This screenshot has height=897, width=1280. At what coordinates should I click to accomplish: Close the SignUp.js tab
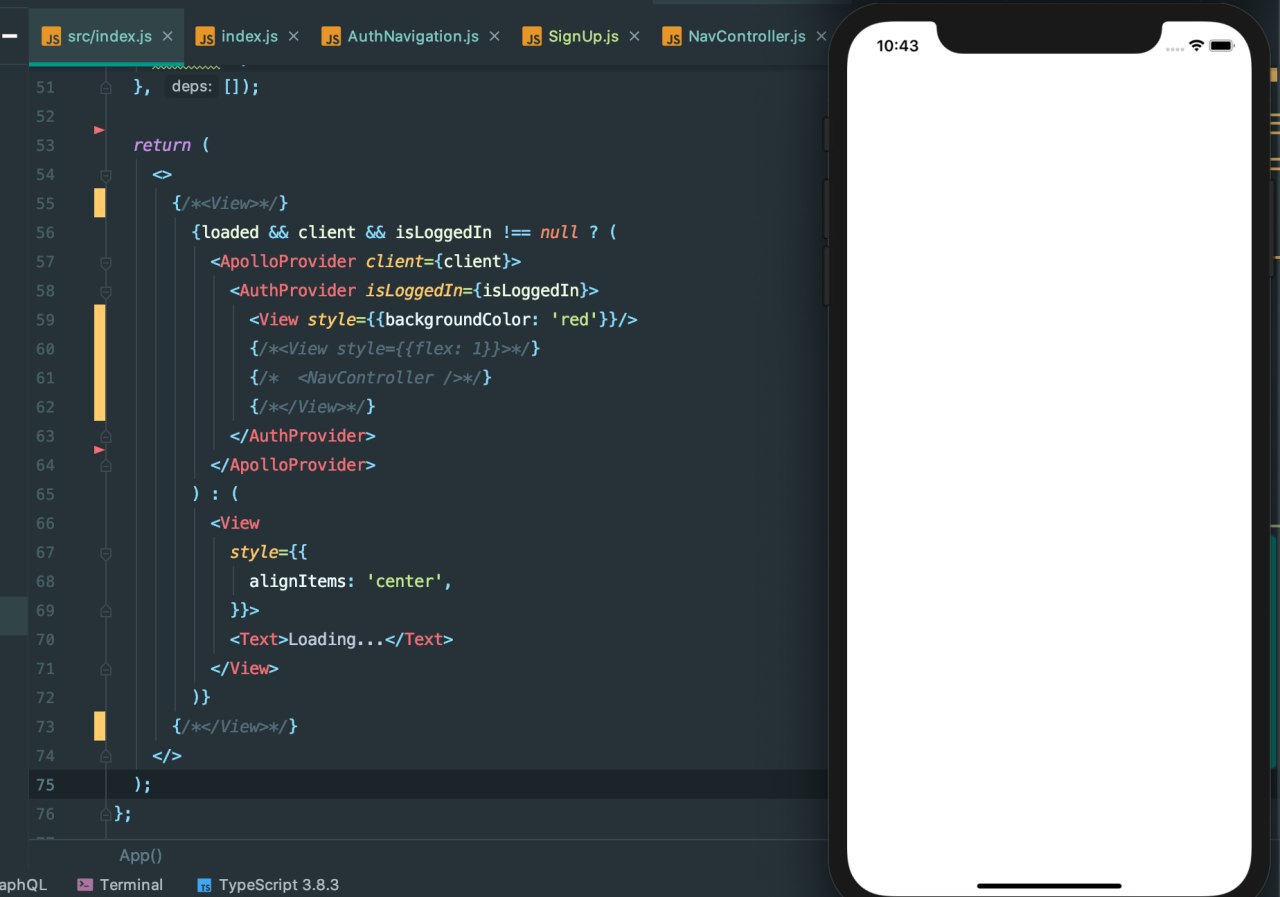pyautogui.click(x=634, y=36)
